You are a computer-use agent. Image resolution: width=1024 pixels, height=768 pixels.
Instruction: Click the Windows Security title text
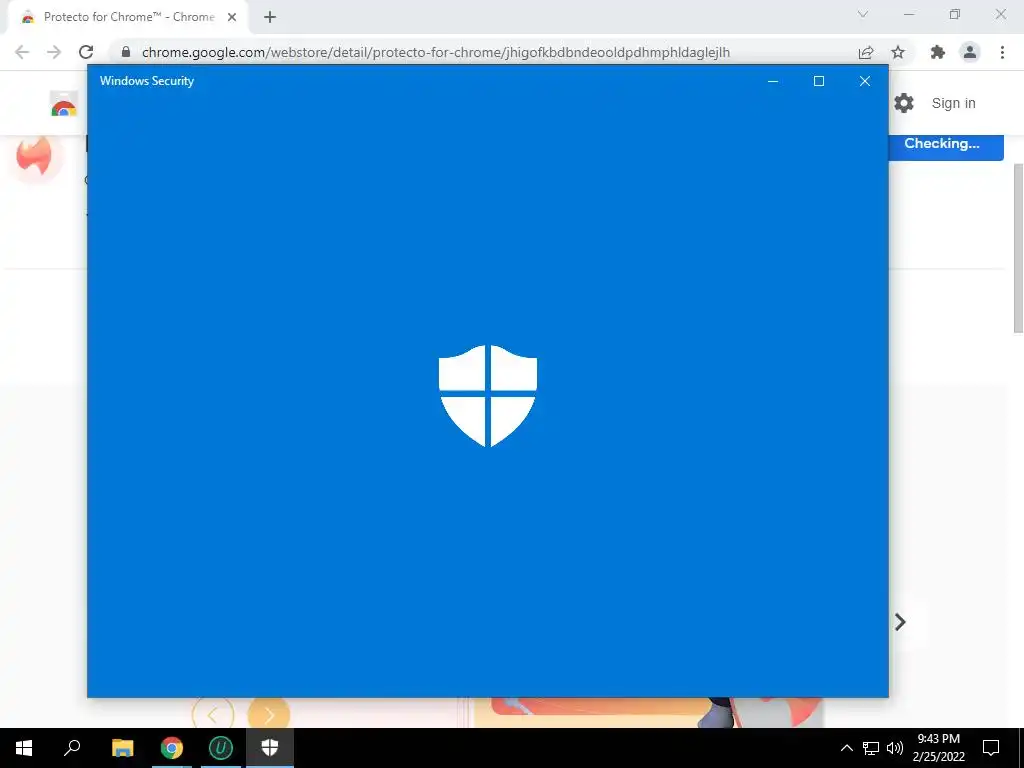(x=147, y=81)
